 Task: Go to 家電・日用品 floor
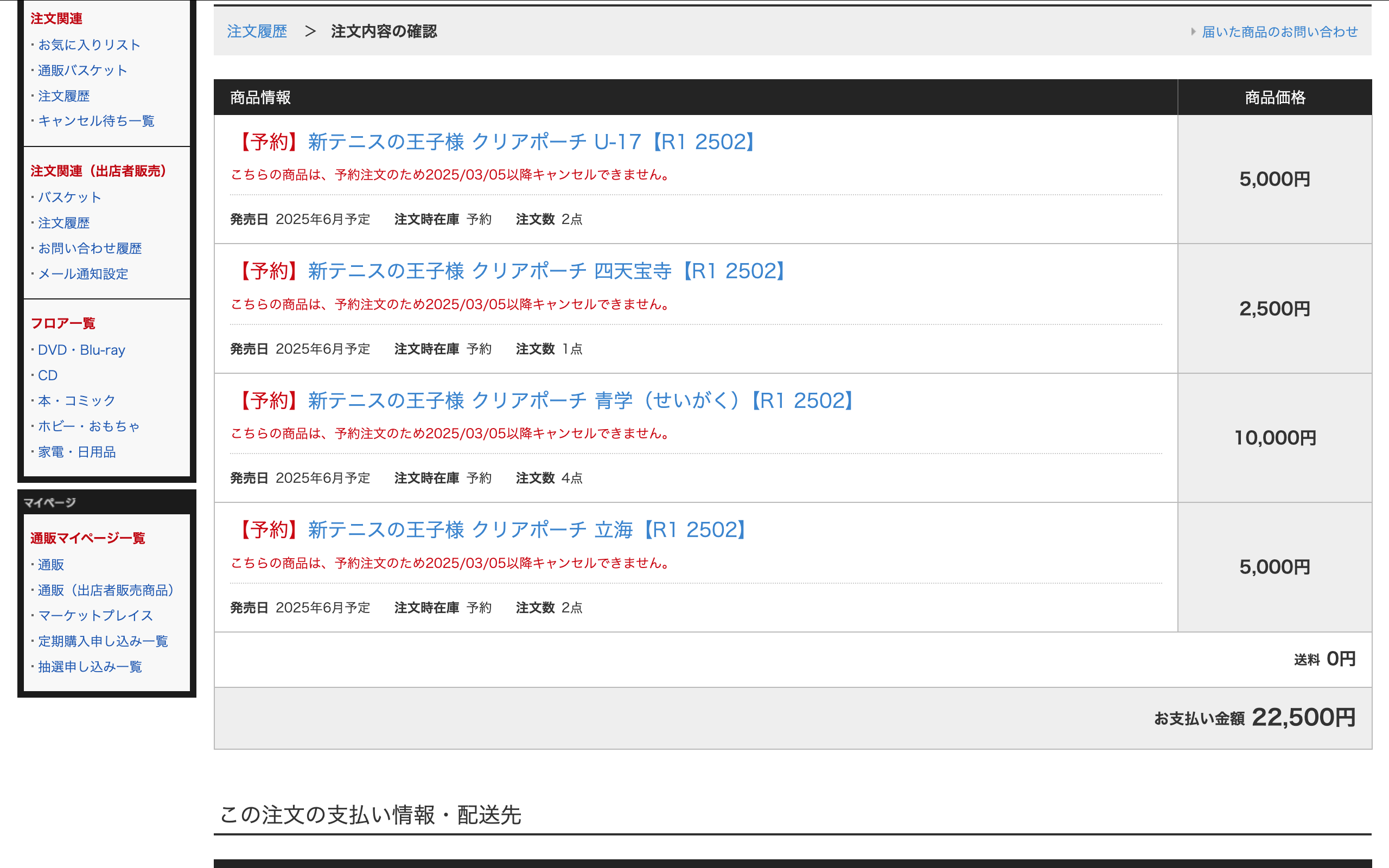77,452
